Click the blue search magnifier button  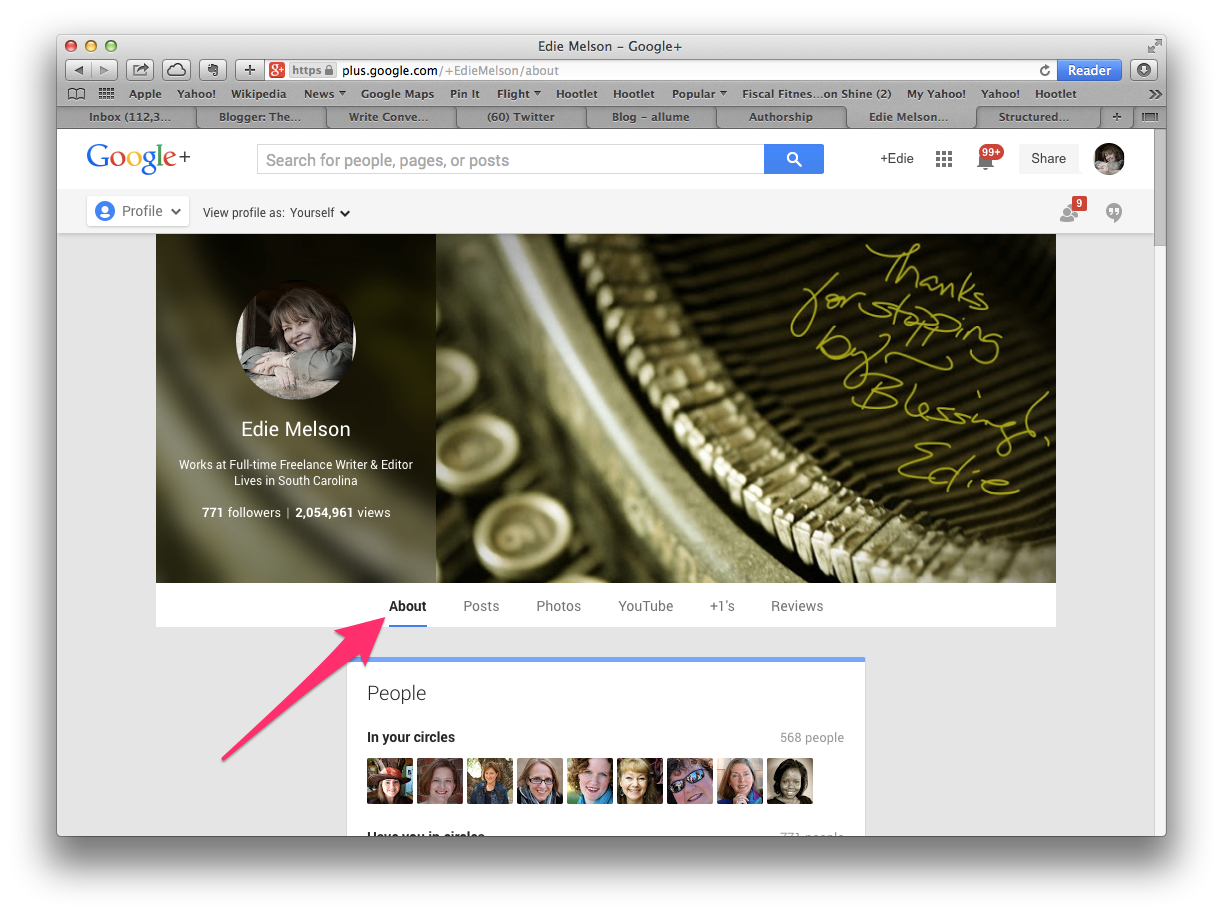[x=794, y=159]
